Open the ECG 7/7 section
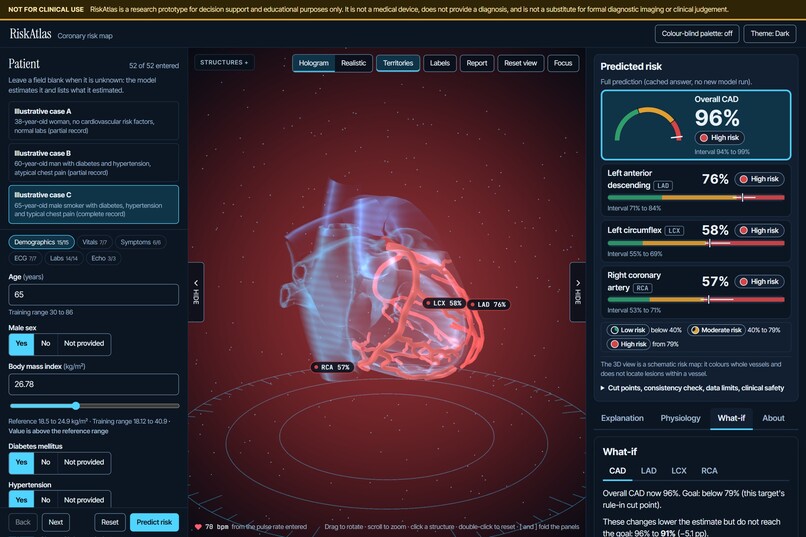The height and width of the screenshot is (537, 806). (25, 258)
